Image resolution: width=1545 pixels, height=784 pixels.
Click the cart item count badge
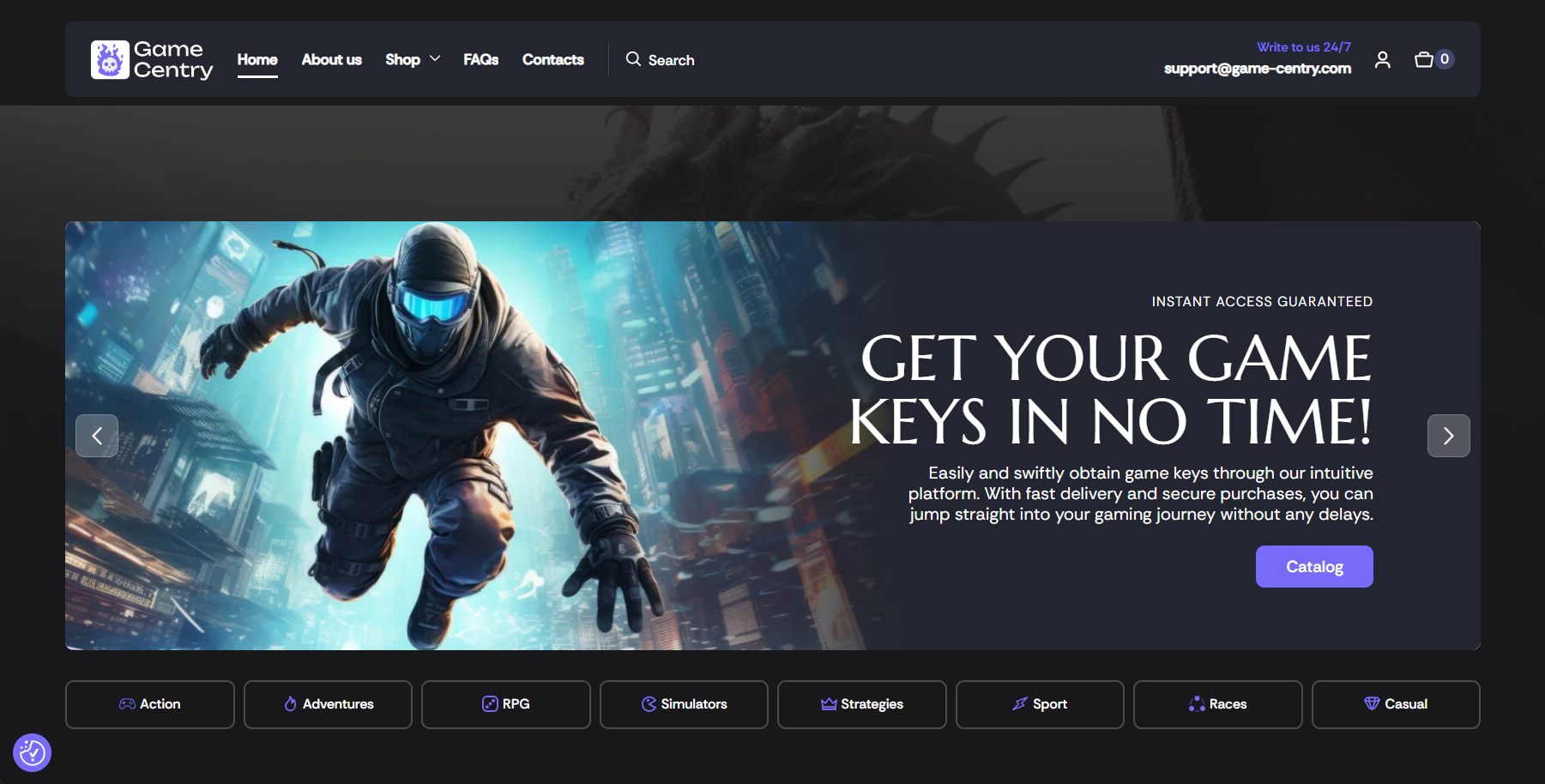(1445, 59)
